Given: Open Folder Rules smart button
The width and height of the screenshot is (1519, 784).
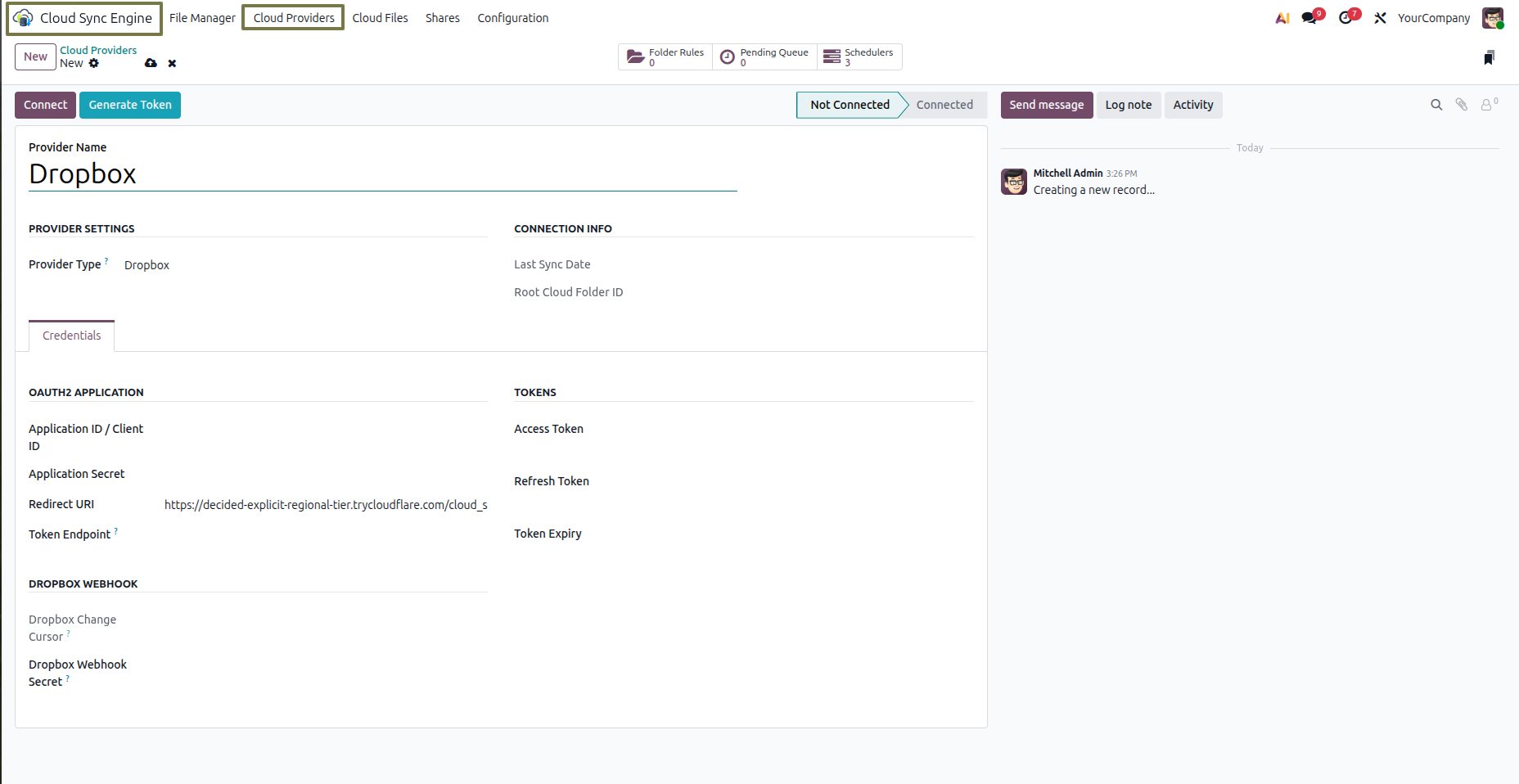Looking at the screenshot, I should [x=665, y=56].
